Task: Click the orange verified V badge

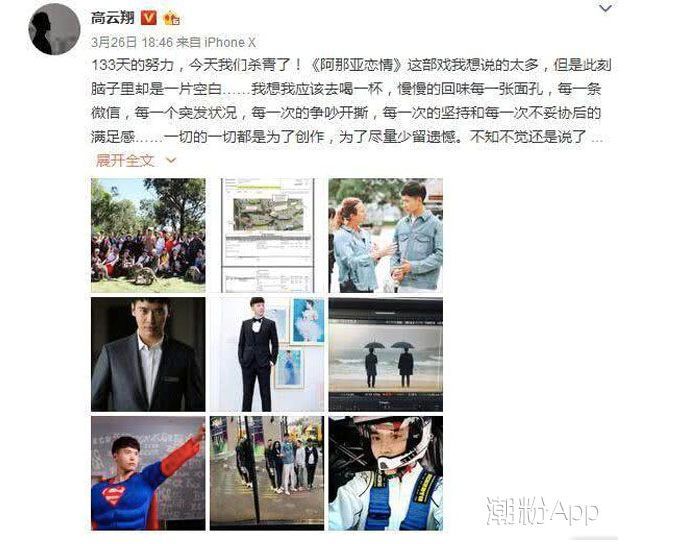Action: [149, 18]
